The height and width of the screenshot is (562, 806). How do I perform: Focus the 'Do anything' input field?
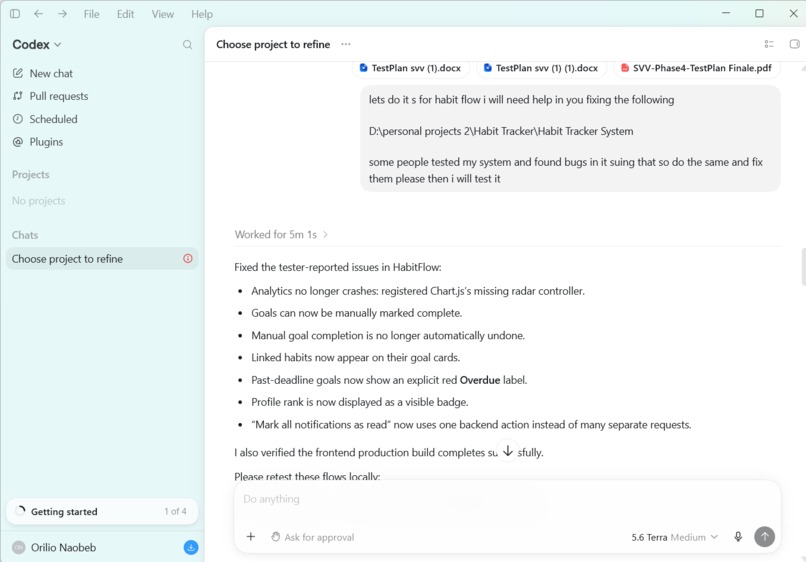(x=507, y=499)
